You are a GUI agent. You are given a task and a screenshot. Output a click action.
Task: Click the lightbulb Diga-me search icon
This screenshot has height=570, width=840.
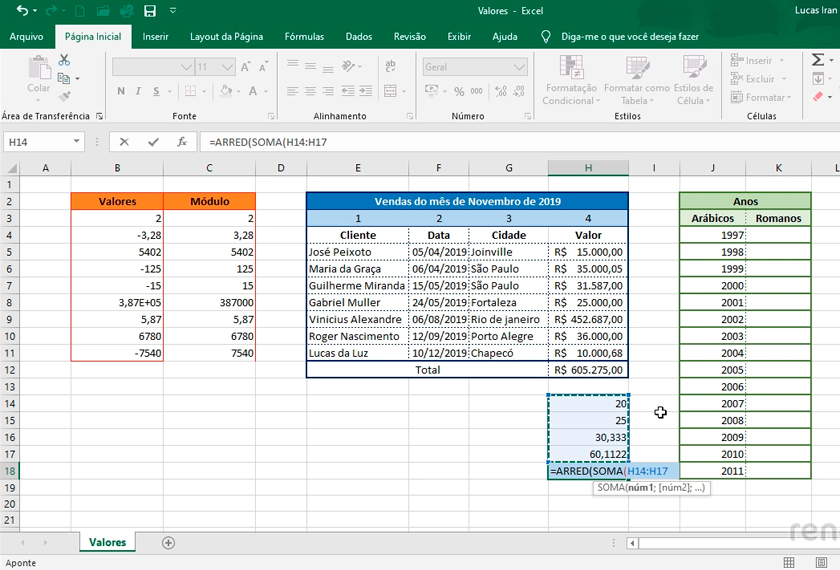pyautogui.click(x=546, y=37)
